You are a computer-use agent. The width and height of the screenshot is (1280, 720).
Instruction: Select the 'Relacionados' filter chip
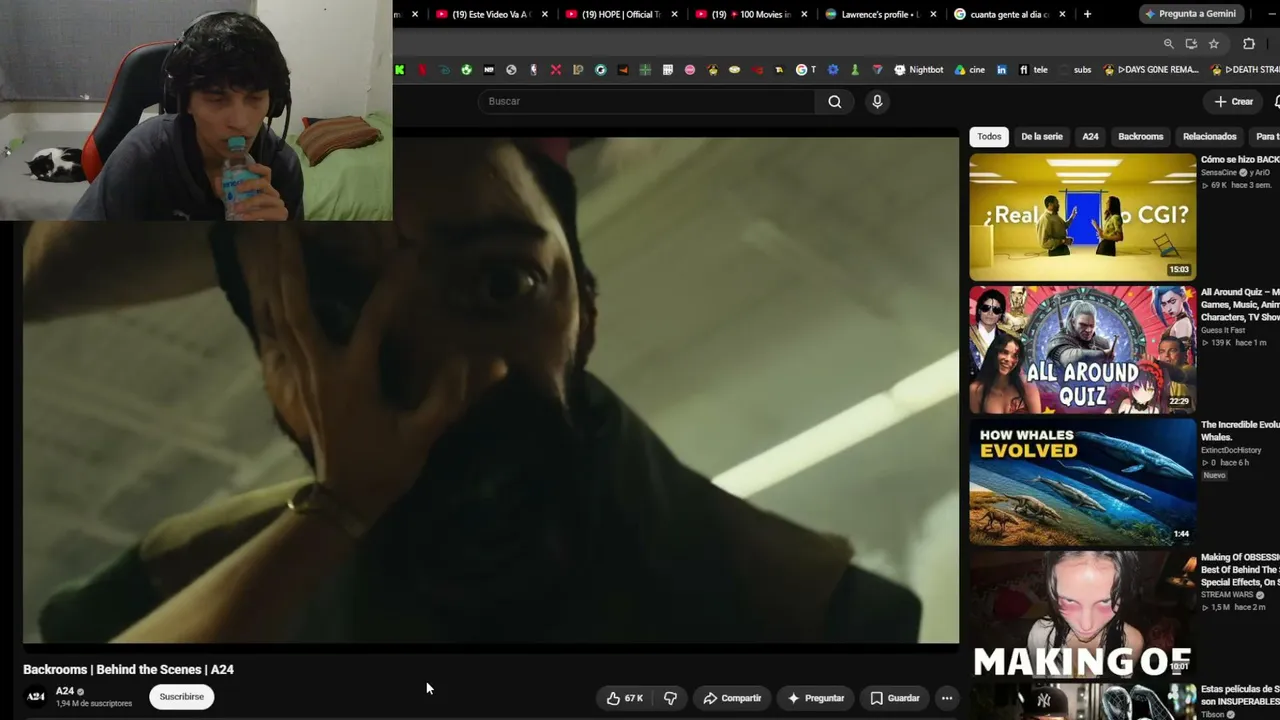coord(1210,136)
